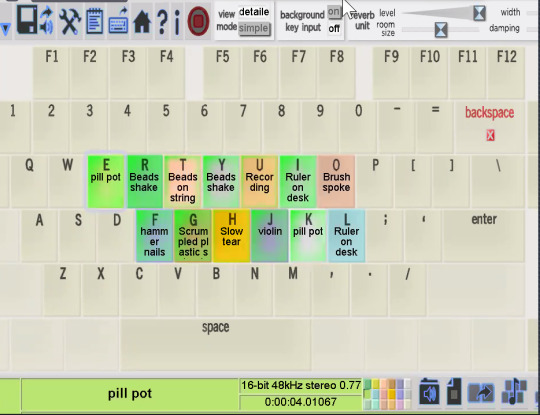Click the unassigned A key
540x415 pixels.
click(40, 236)
